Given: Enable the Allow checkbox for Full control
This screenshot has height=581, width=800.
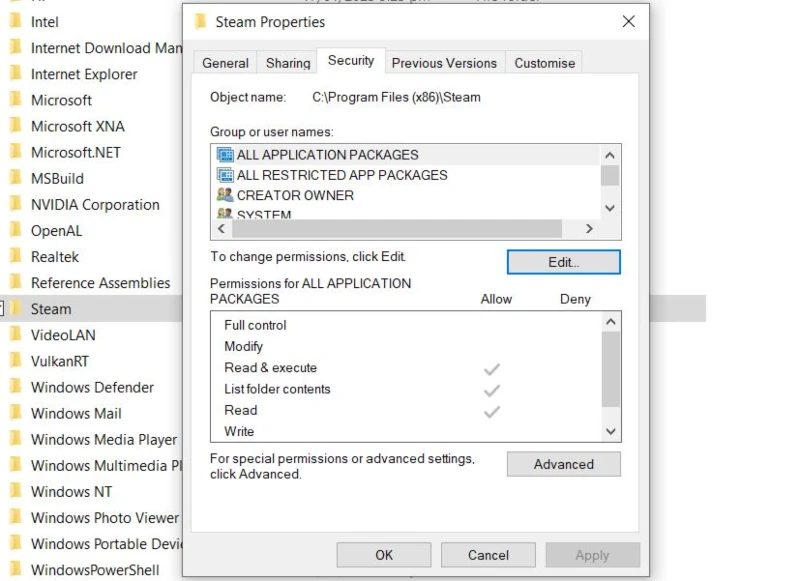Looking at the screenshot, I should [491, 324].
